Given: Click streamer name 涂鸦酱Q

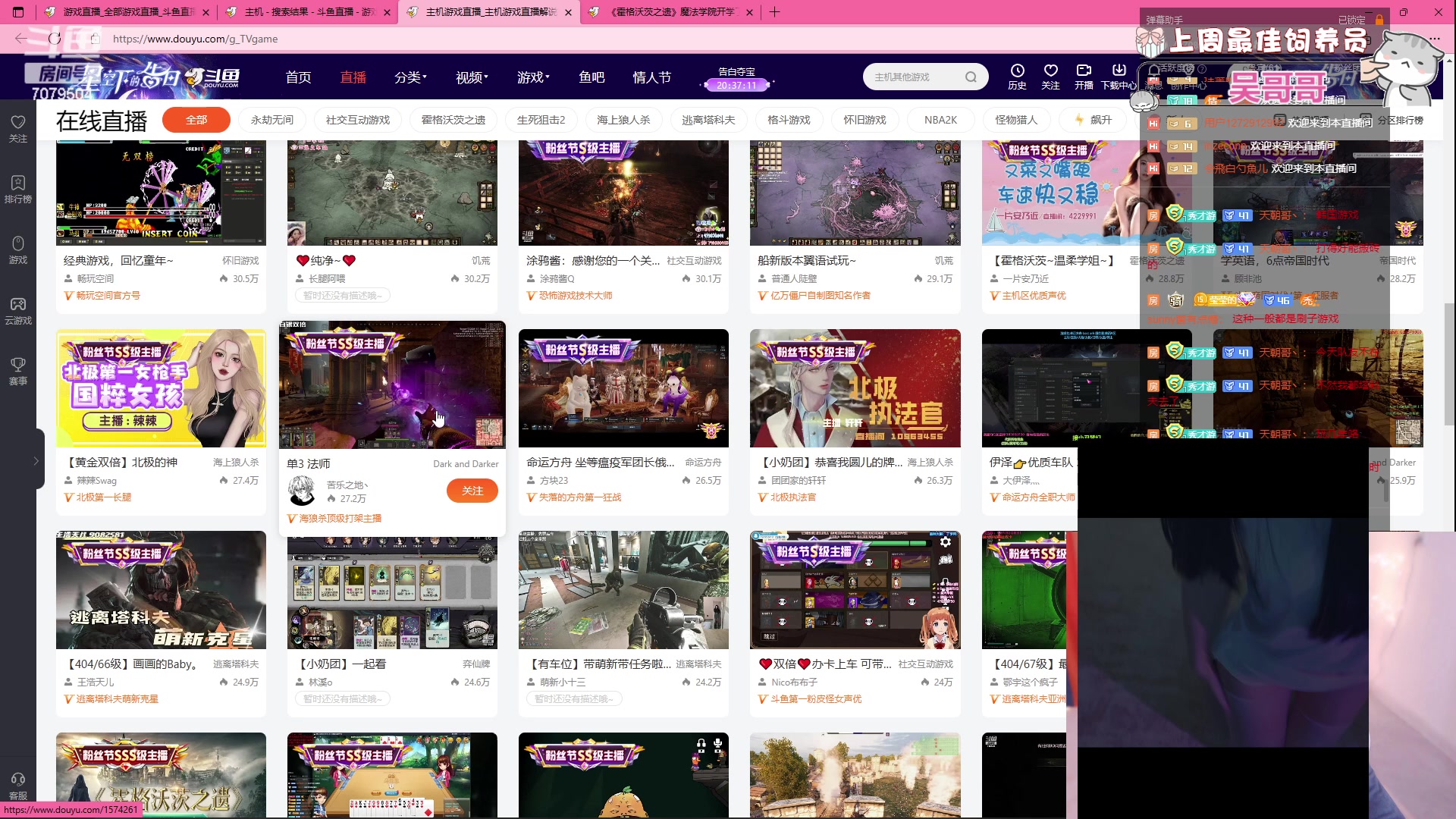Looking at the screenshot, I should [x=557, y=278].
